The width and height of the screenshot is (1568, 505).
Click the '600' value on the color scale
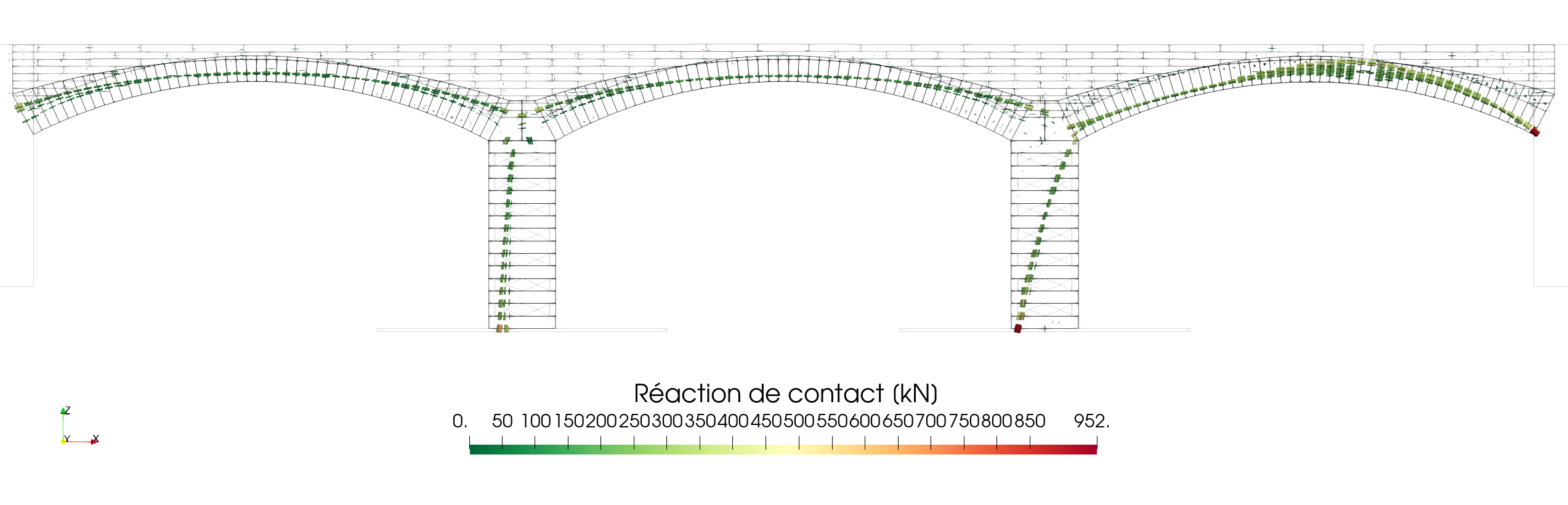[865, 421]
